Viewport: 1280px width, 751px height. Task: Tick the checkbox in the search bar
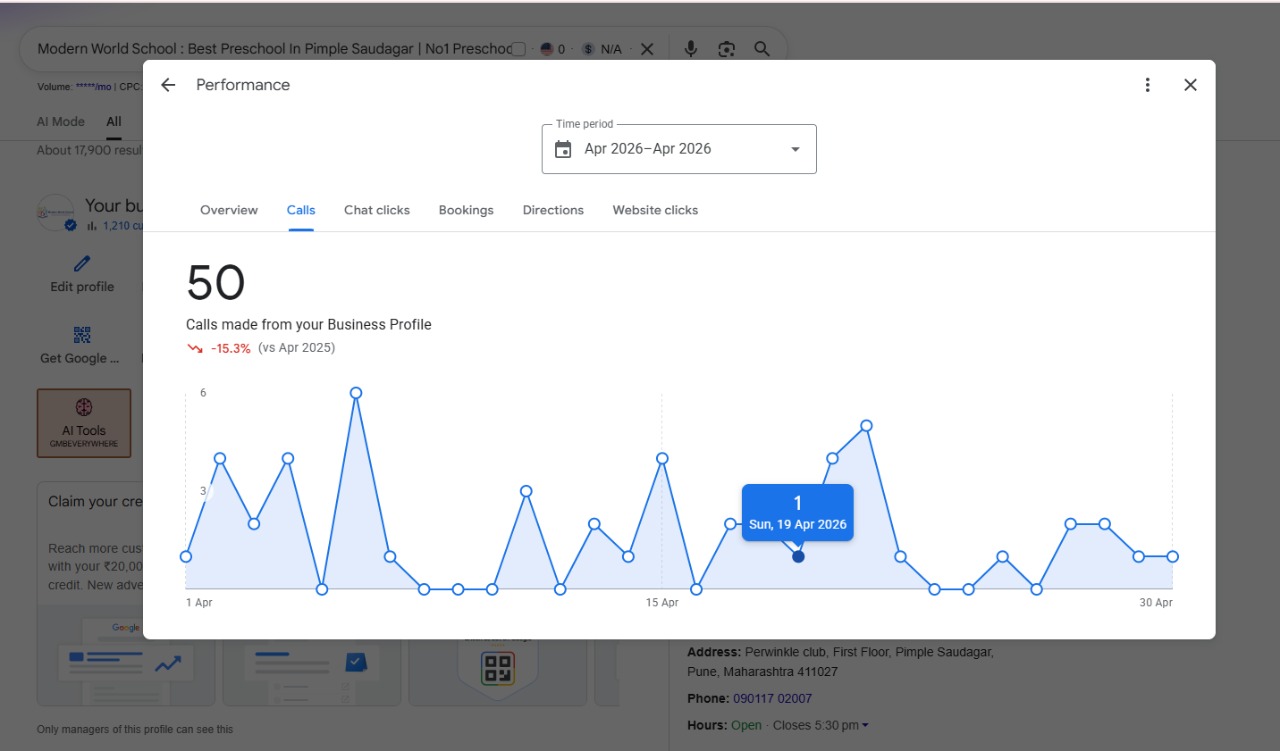[518, 49]
